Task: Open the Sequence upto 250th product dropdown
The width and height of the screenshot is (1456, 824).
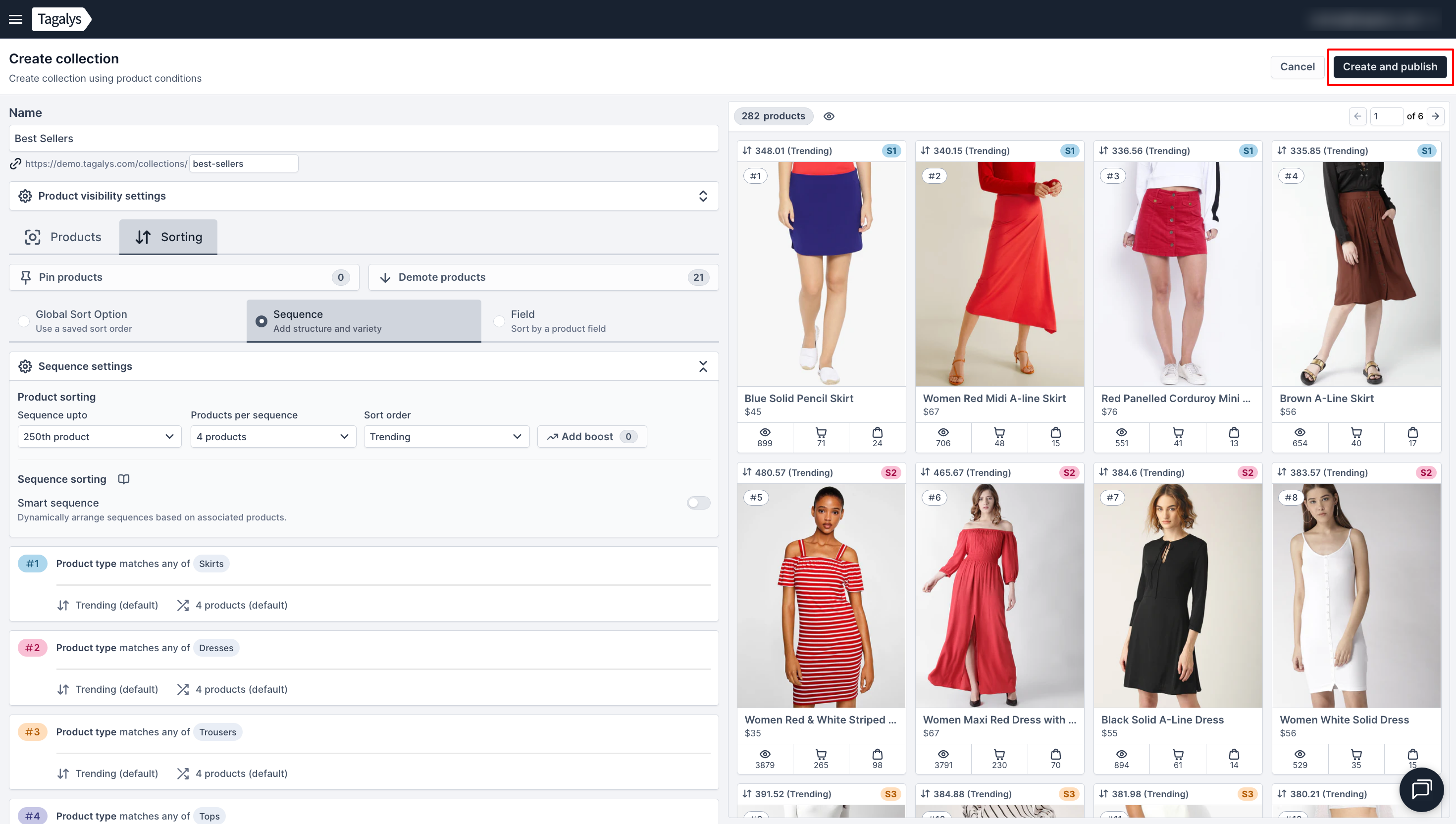Action: click(x=99, y=436)
